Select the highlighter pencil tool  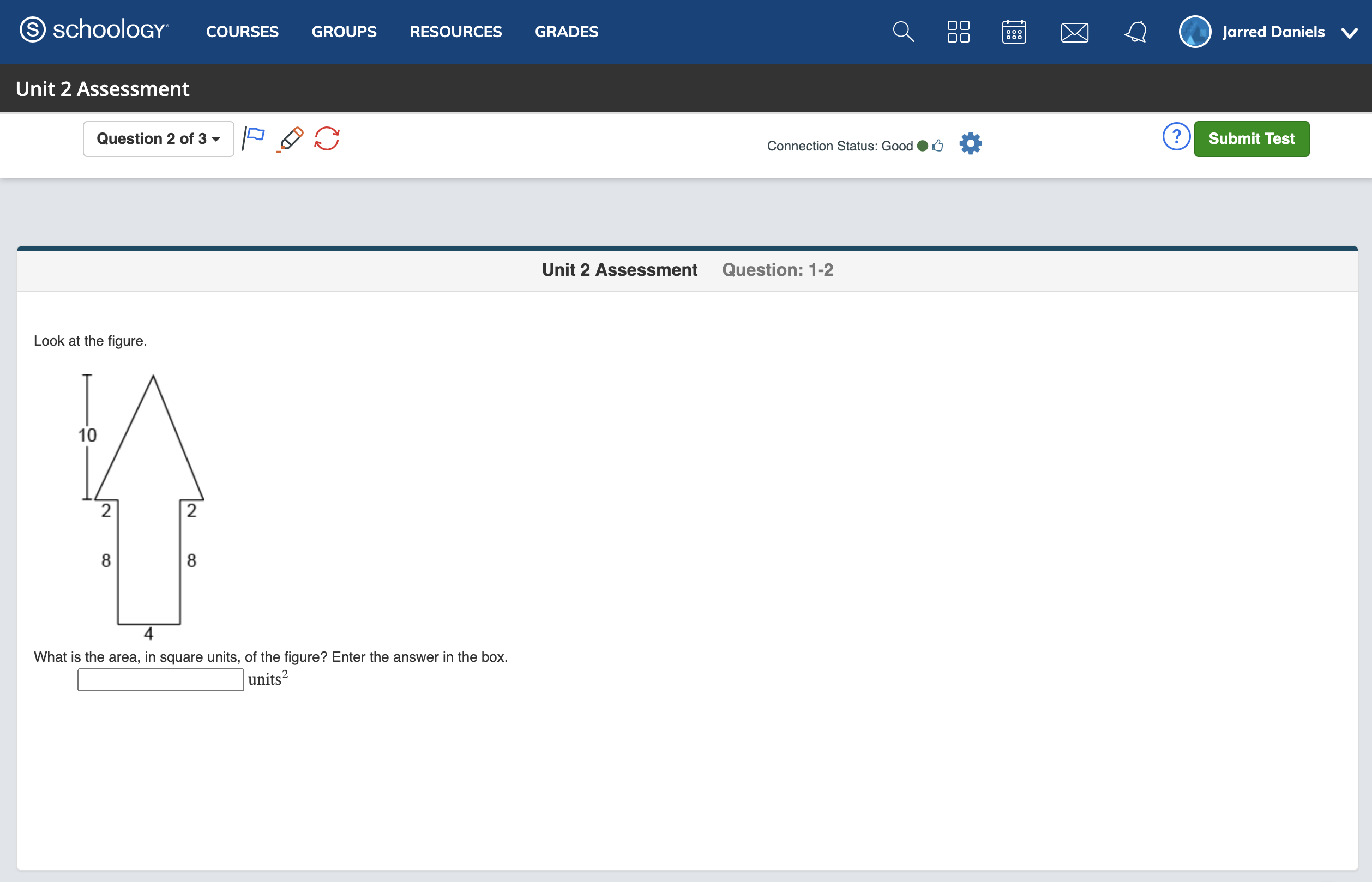pyautogui.click(x=291, y=139)
